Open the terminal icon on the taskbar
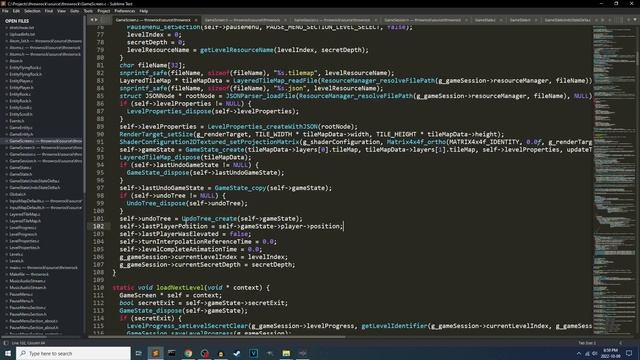The width and height of the screenshot is (640, 360). (172, 353)
